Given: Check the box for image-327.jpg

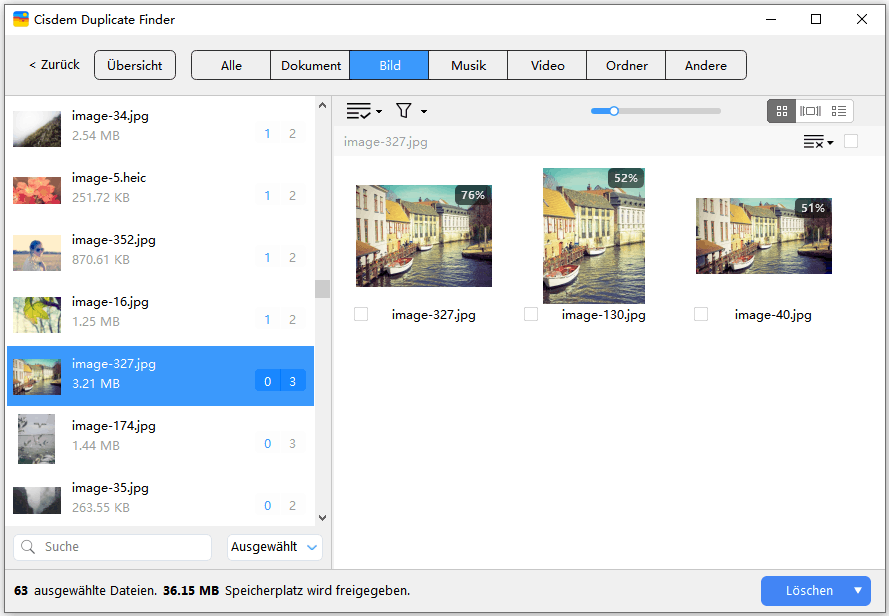Looking at the screenshot, I should click(361, 314).
